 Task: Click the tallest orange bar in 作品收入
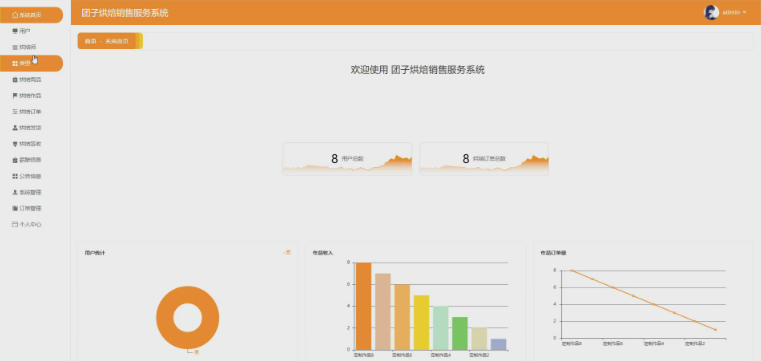(364, 306)
